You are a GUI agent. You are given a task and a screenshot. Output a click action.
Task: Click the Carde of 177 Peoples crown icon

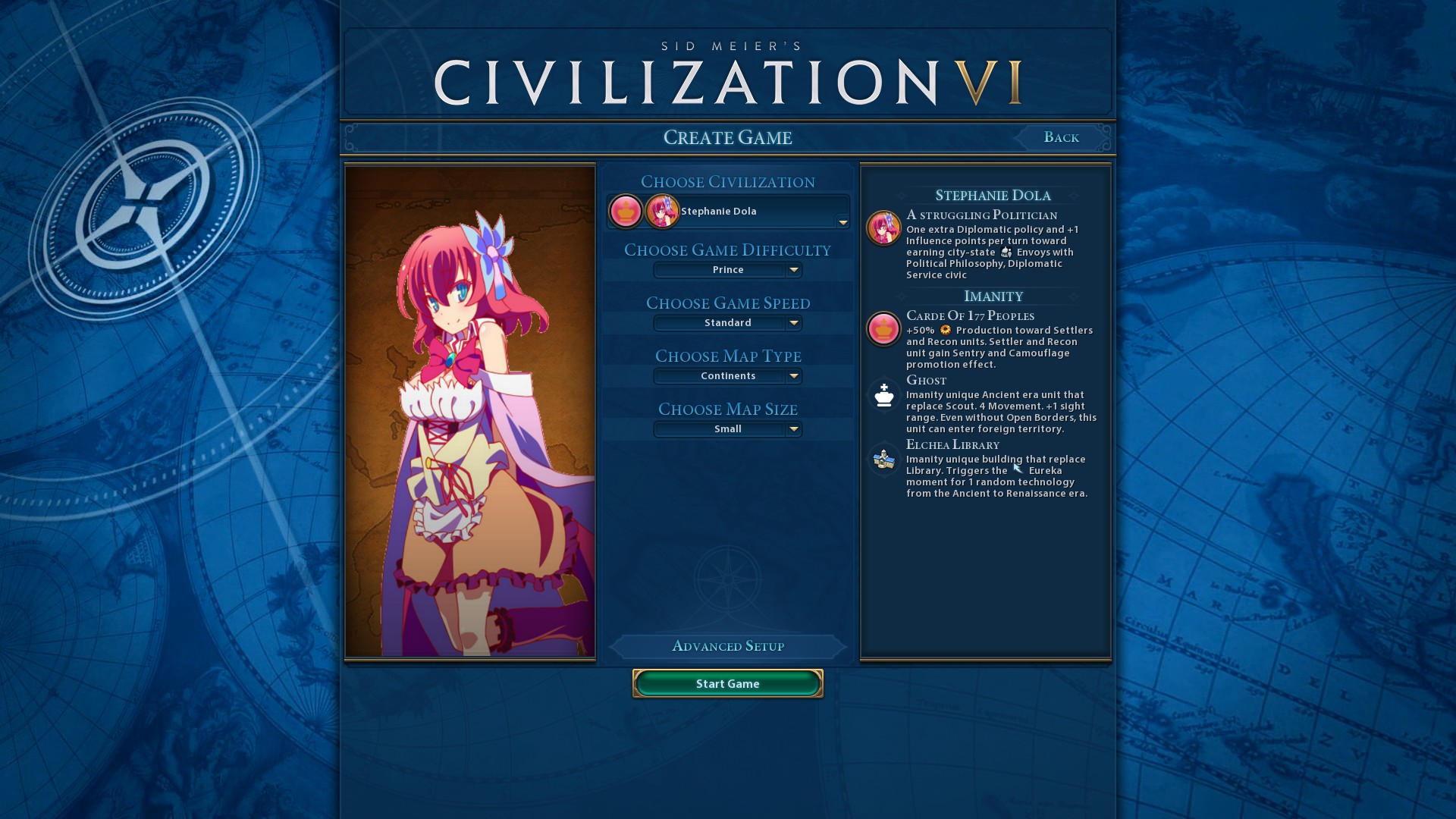pyautogui.click(x=883, y=329)
